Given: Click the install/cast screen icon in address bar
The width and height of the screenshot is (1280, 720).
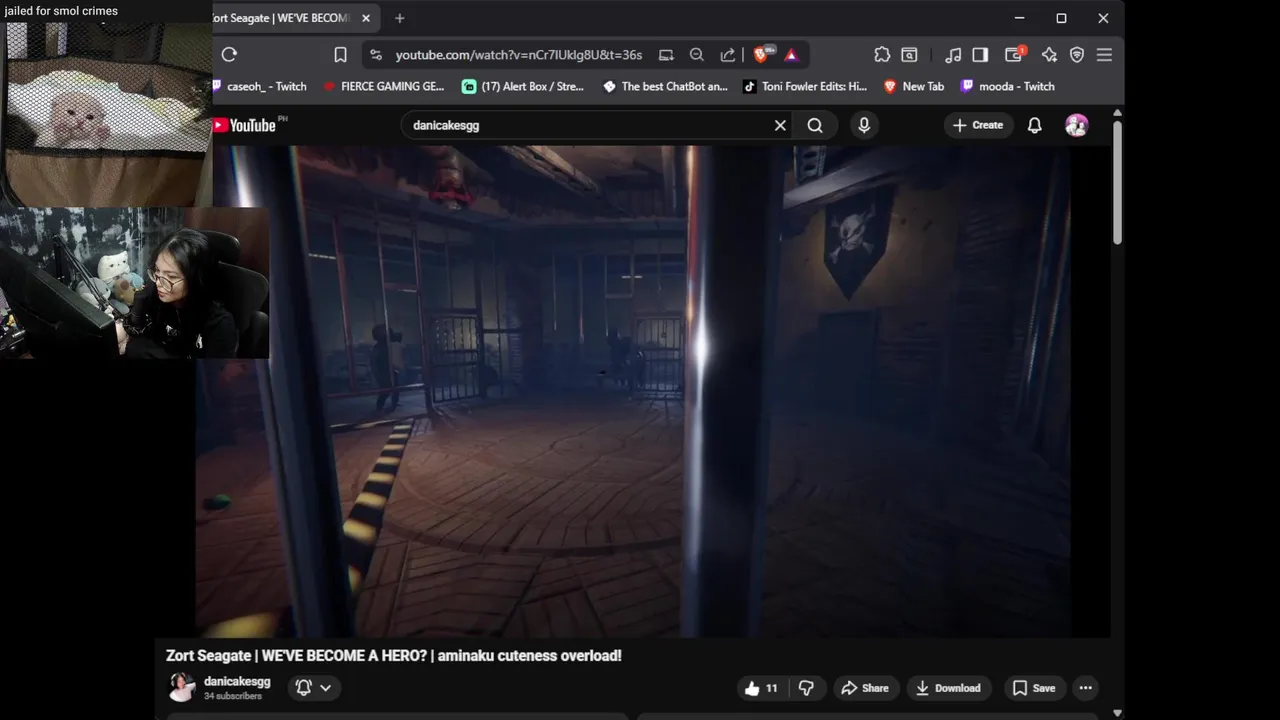Looking at the screenshot, I should (x=666, y=55).
